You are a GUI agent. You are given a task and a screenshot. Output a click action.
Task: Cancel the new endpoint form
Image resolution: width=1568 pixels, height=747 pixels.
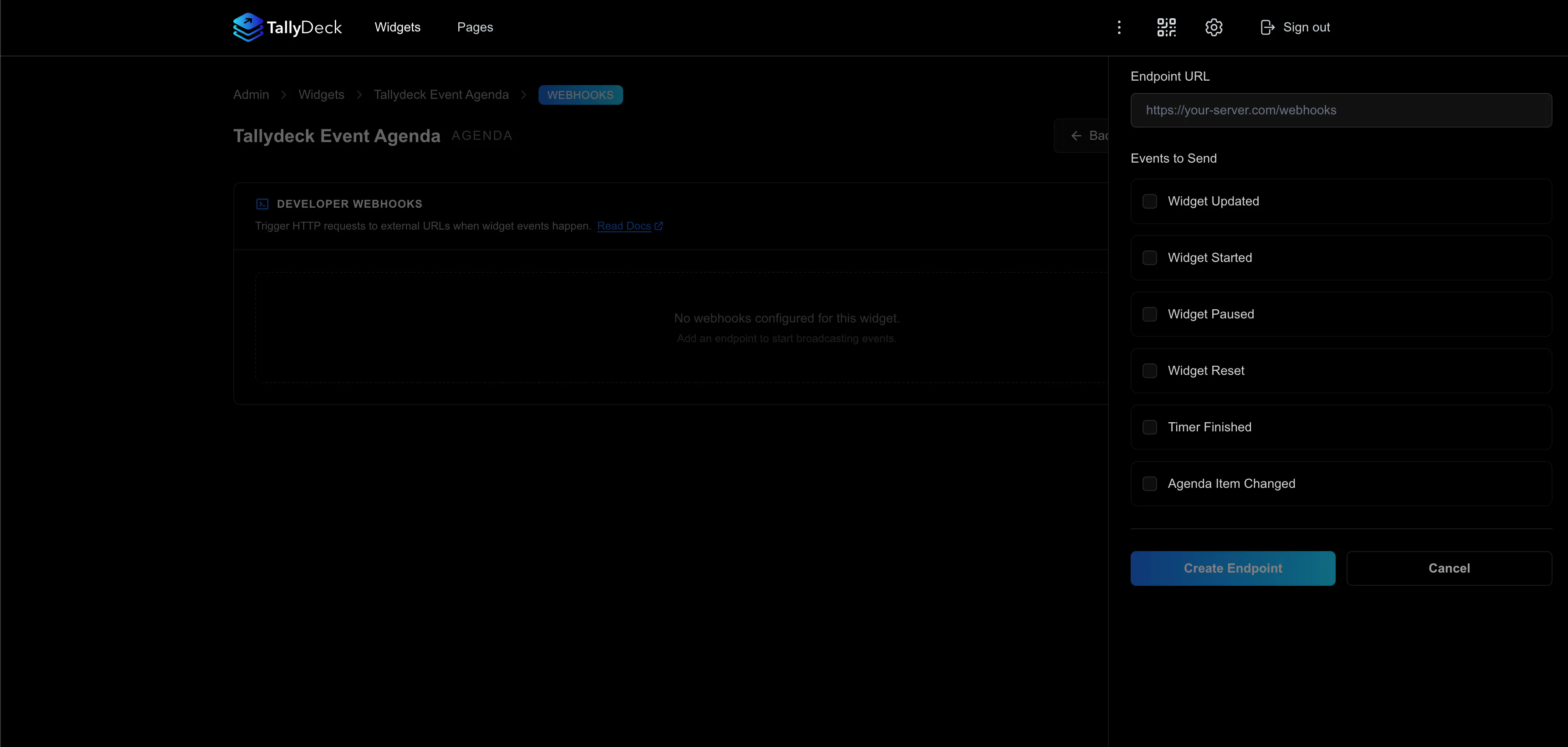coord(1449,568)
